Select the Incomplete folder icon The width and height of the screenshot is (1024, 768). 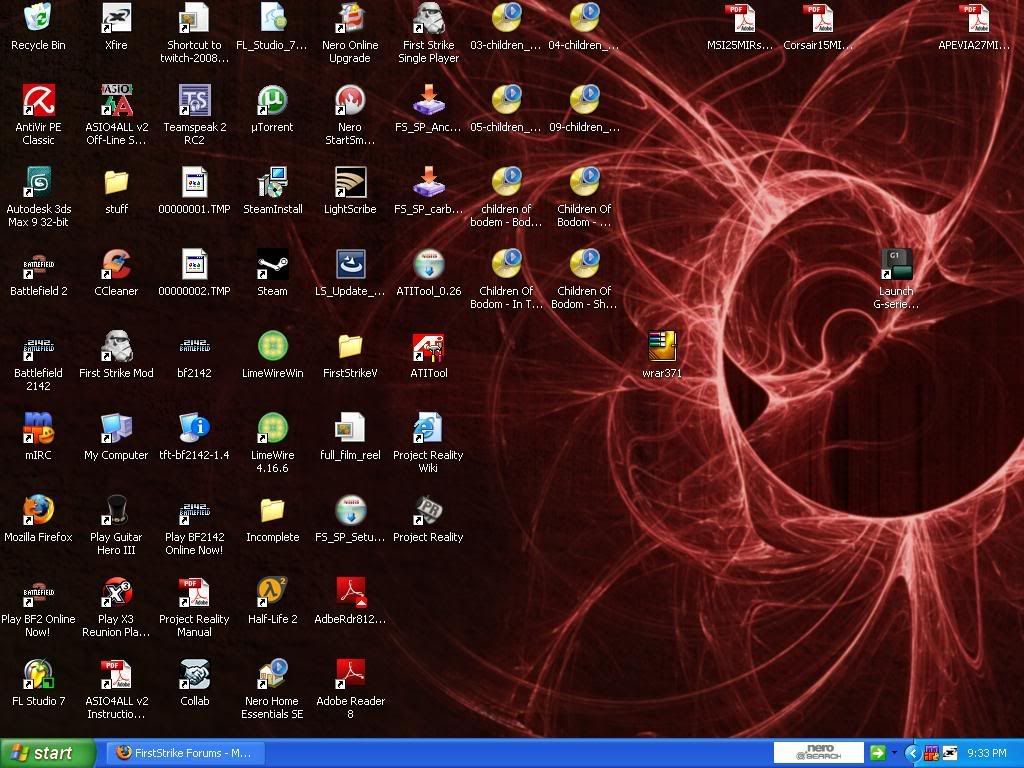(x=272, y=509)
